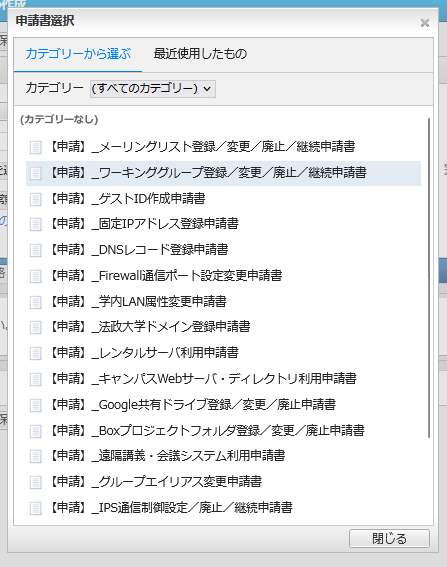Switch to 最近使用したもの tab

[200, 54]
